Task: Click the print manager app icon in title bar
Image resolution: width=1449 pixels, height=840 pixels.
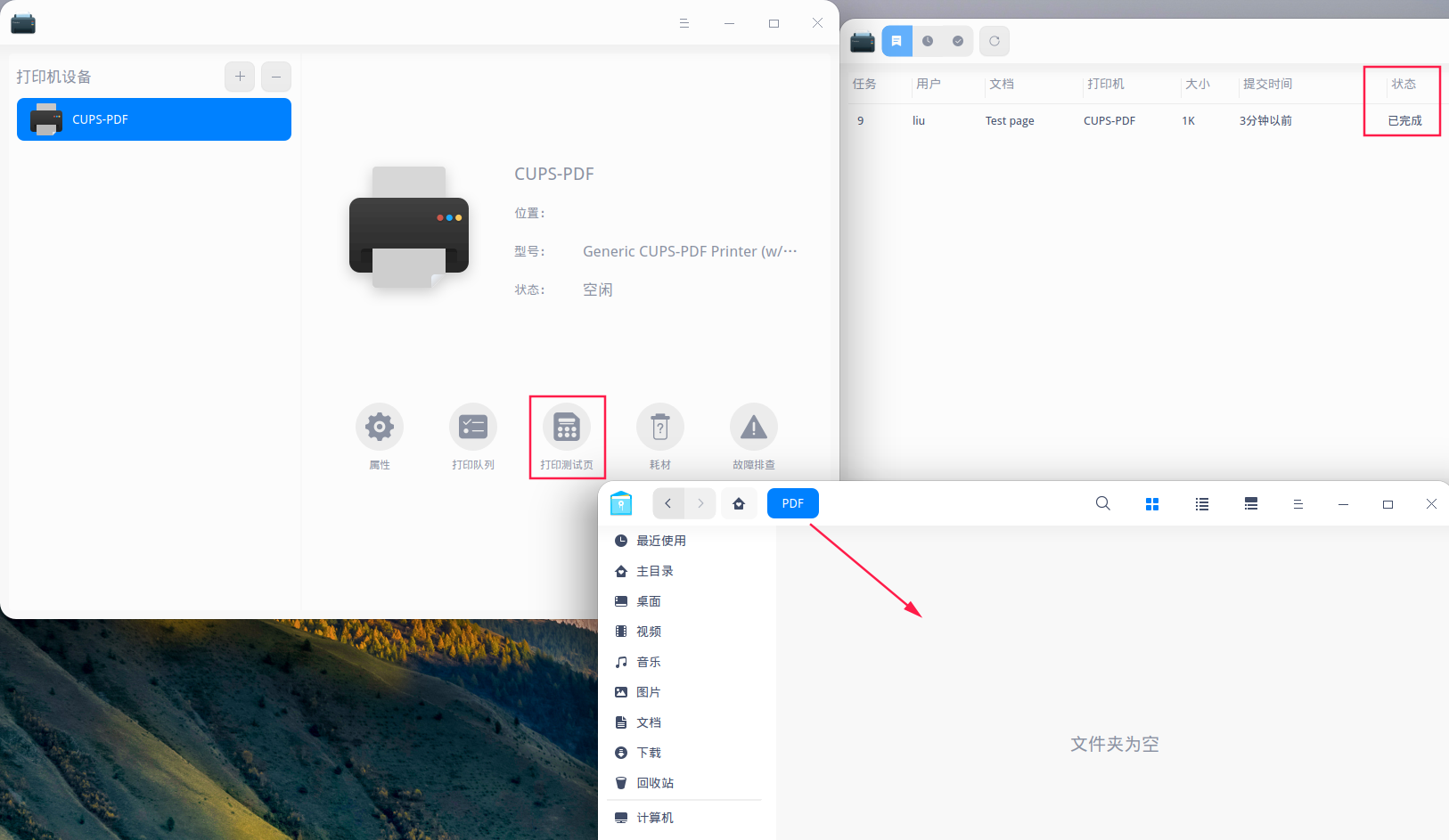Action: coord(23,23)
